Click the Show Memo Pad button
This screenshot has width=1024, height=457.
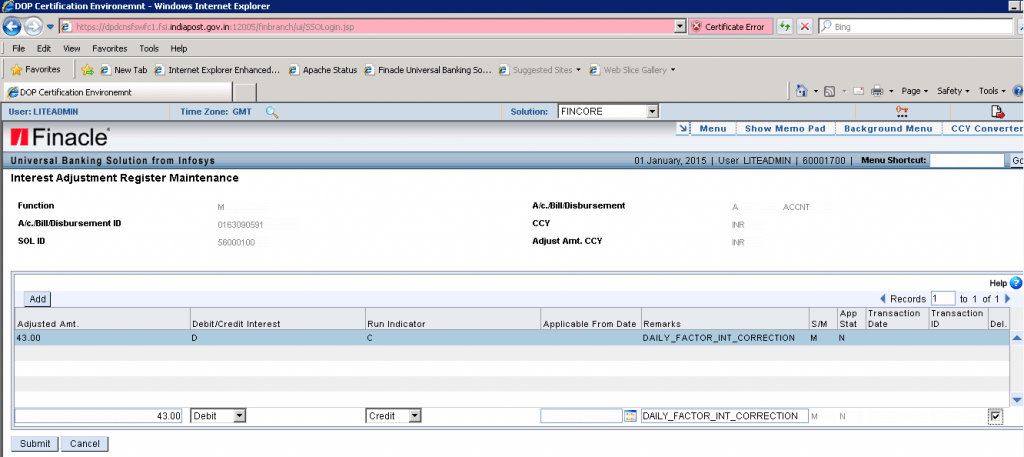point(785,129)
